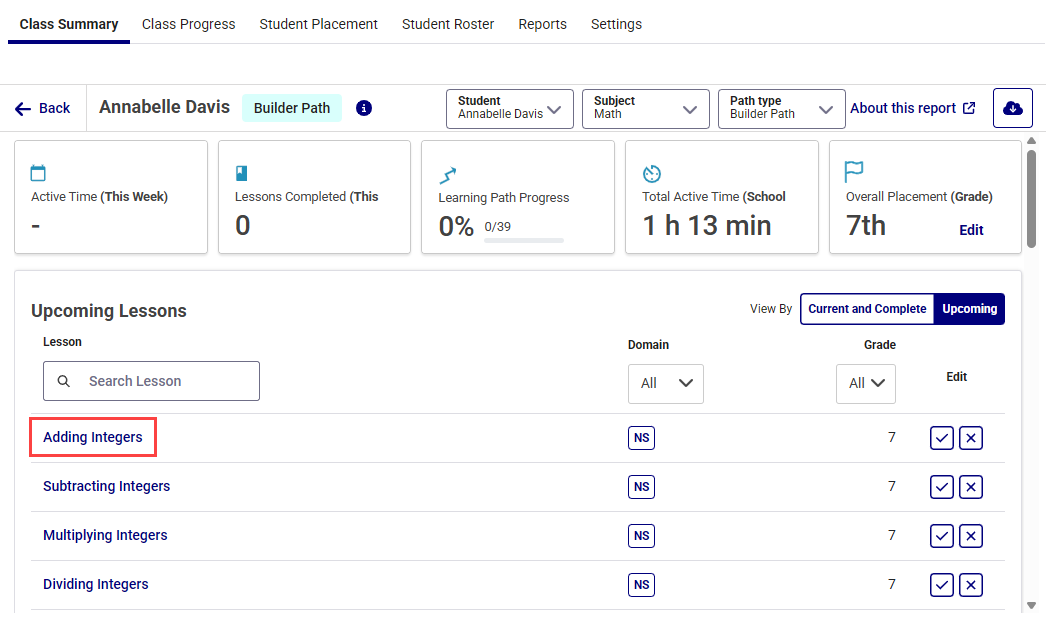Click the checkmark for Multiplying Integers
Screen dimensions: 1046x622
pyautogui.click(x=941, y=536)
